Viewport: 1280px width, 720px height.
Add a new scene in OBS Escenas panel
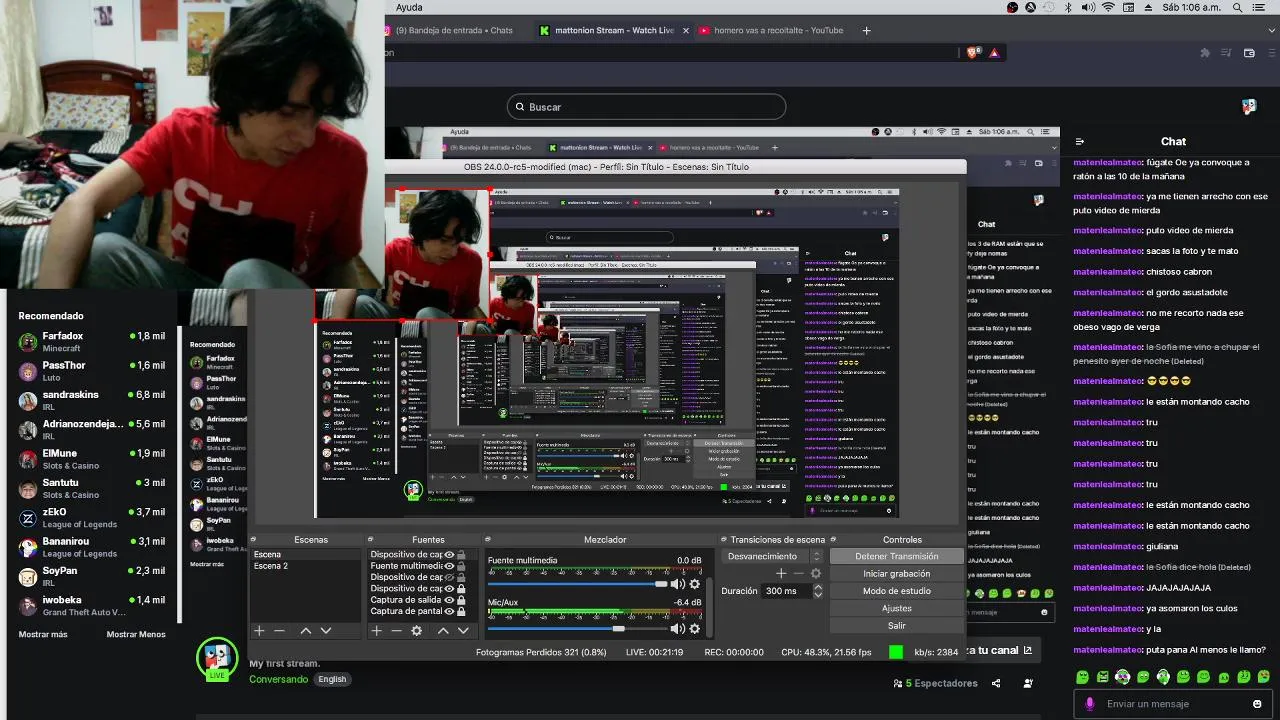[x=259, y=631]
